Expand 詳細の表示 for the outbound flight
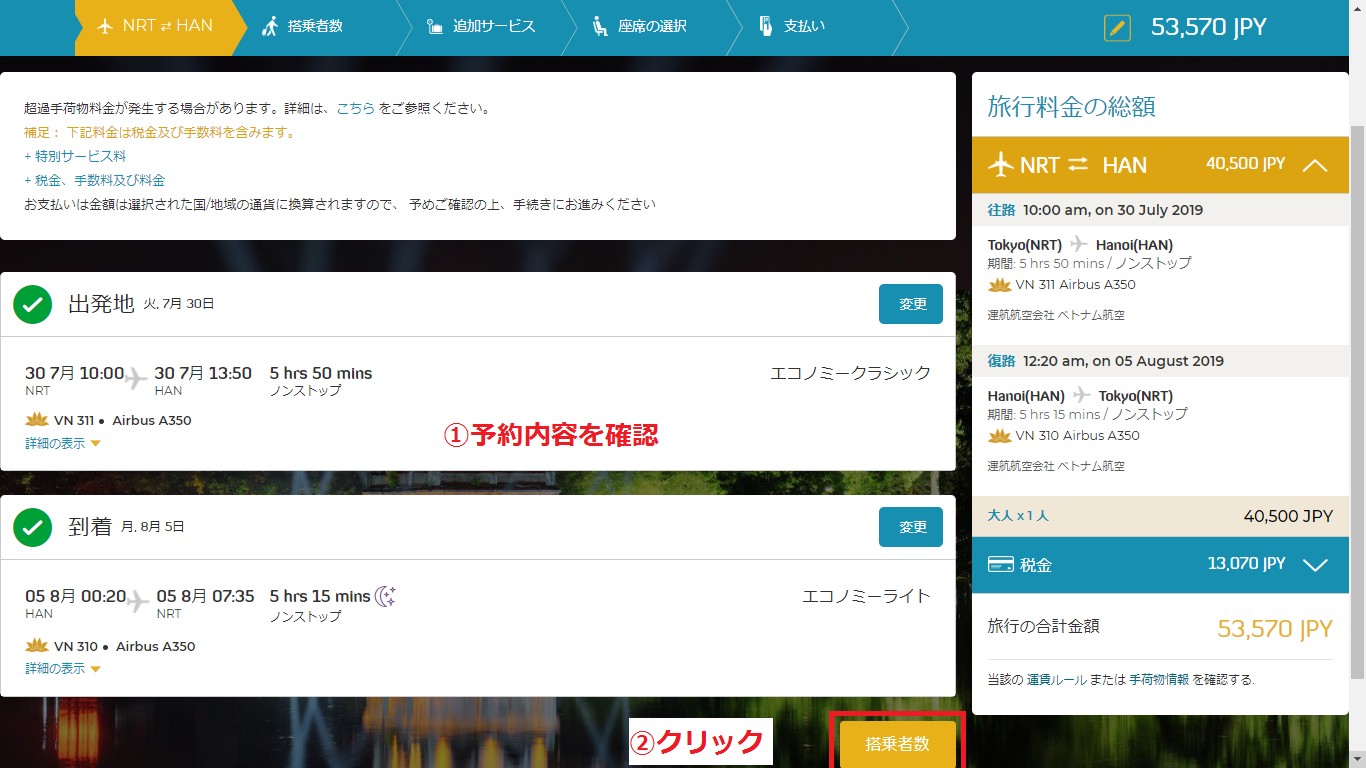1366x768 pixels. tap(63, 443)
